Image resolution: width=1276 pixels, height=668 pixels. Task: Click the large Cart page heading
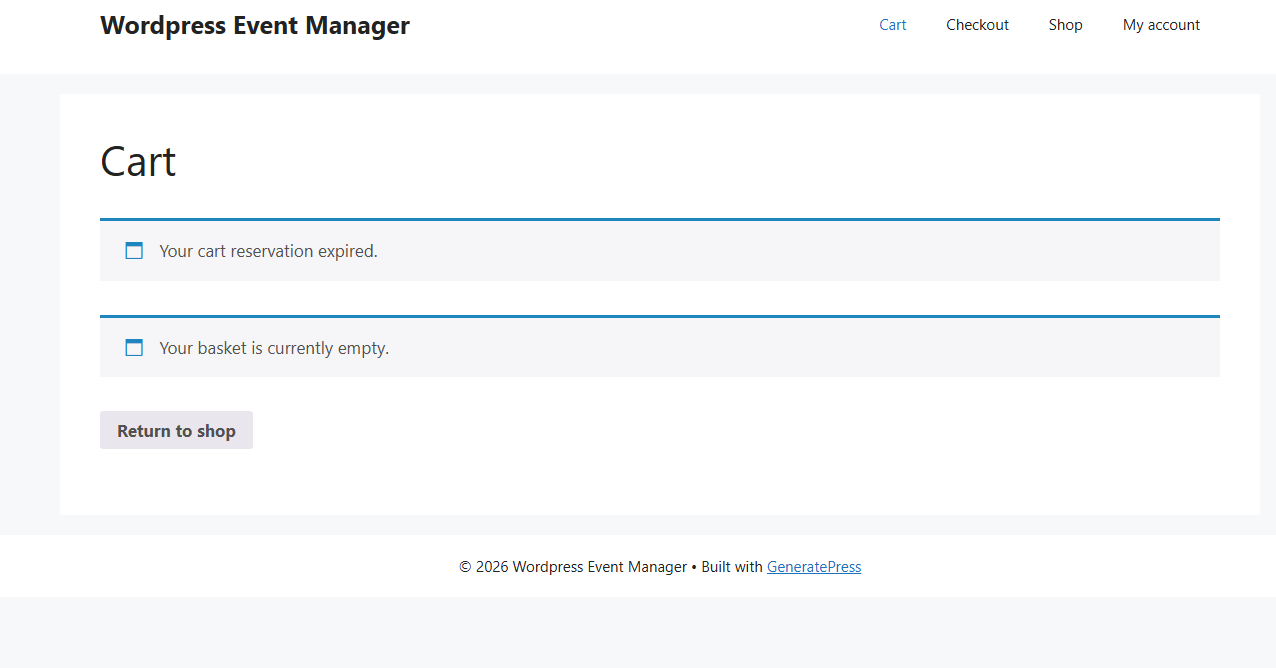[138, 162]
